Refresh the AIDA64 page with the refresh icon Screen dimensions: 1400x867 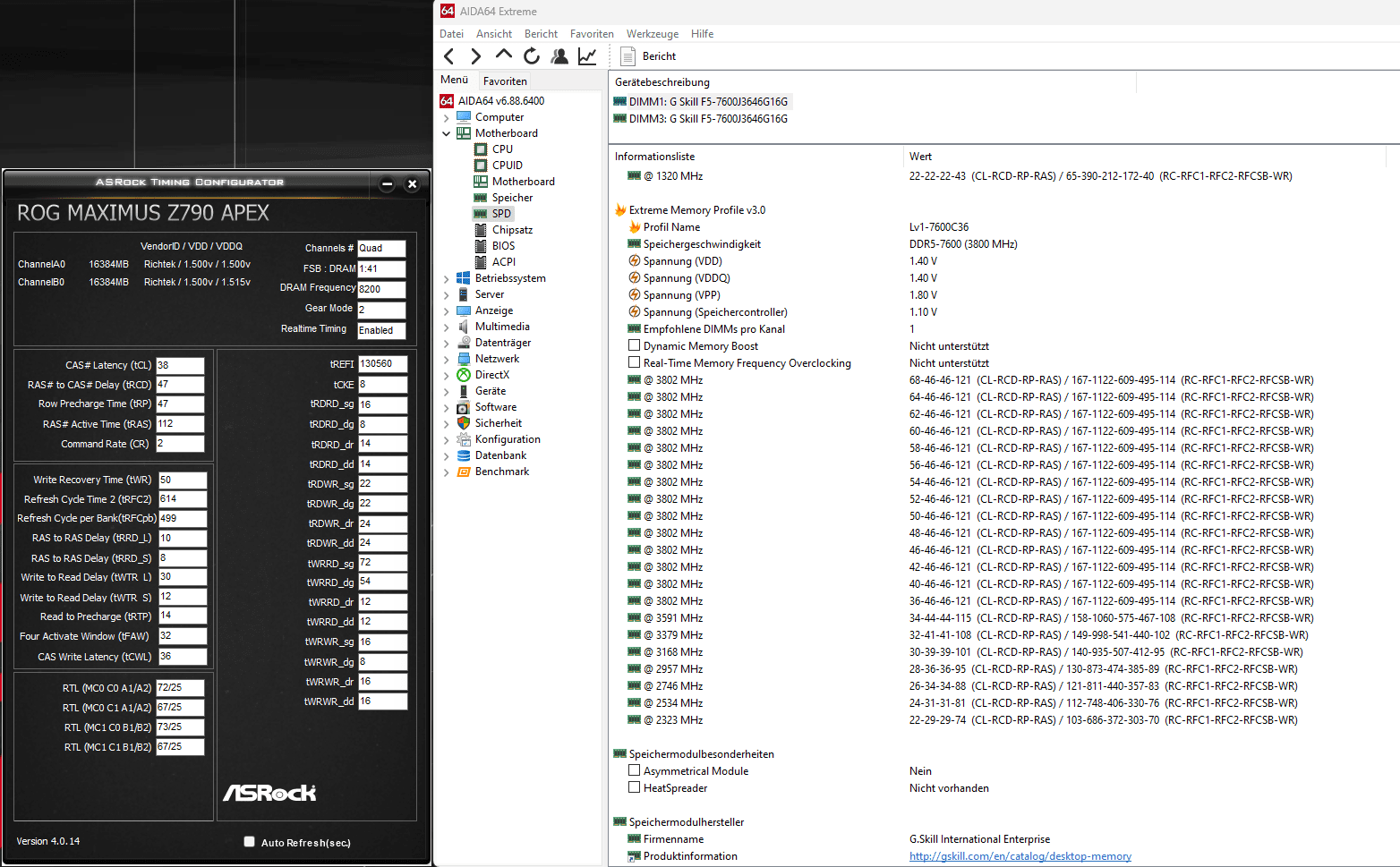click(x=532, y=56)
